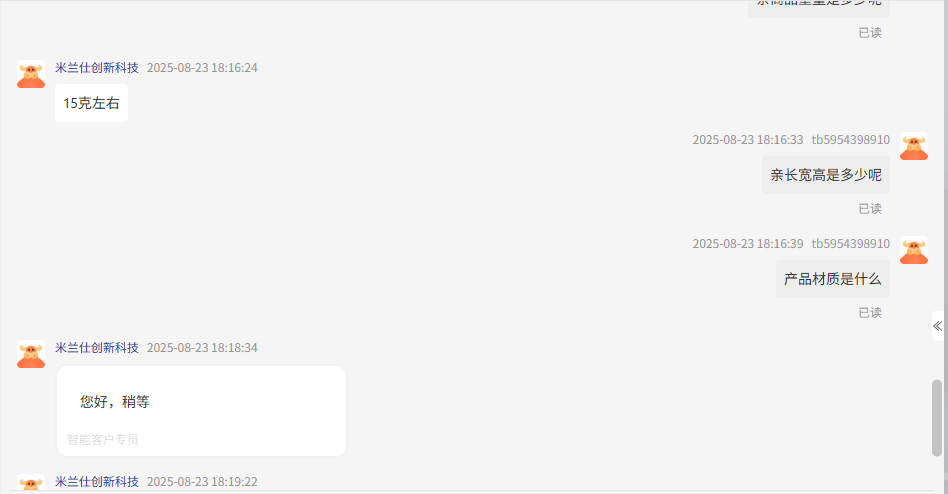The height and width of the screenshot is (494, 948).
Task: Click the buyer avatar beside 亲长宽高是多少呢
Action: (914, 146)
